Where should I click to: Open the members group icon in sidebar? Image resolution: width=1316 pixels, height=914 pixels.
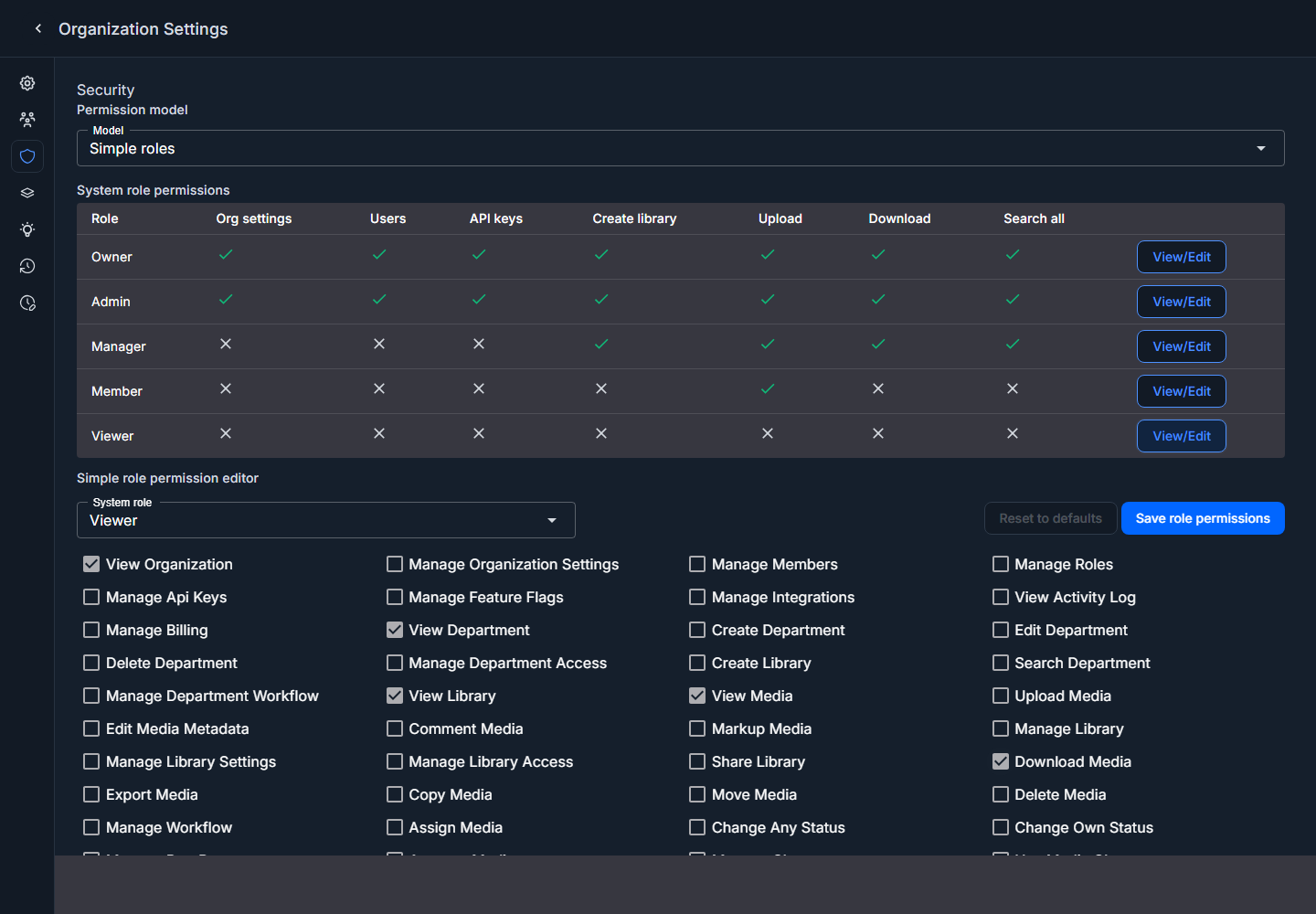(x=27, y=120)
